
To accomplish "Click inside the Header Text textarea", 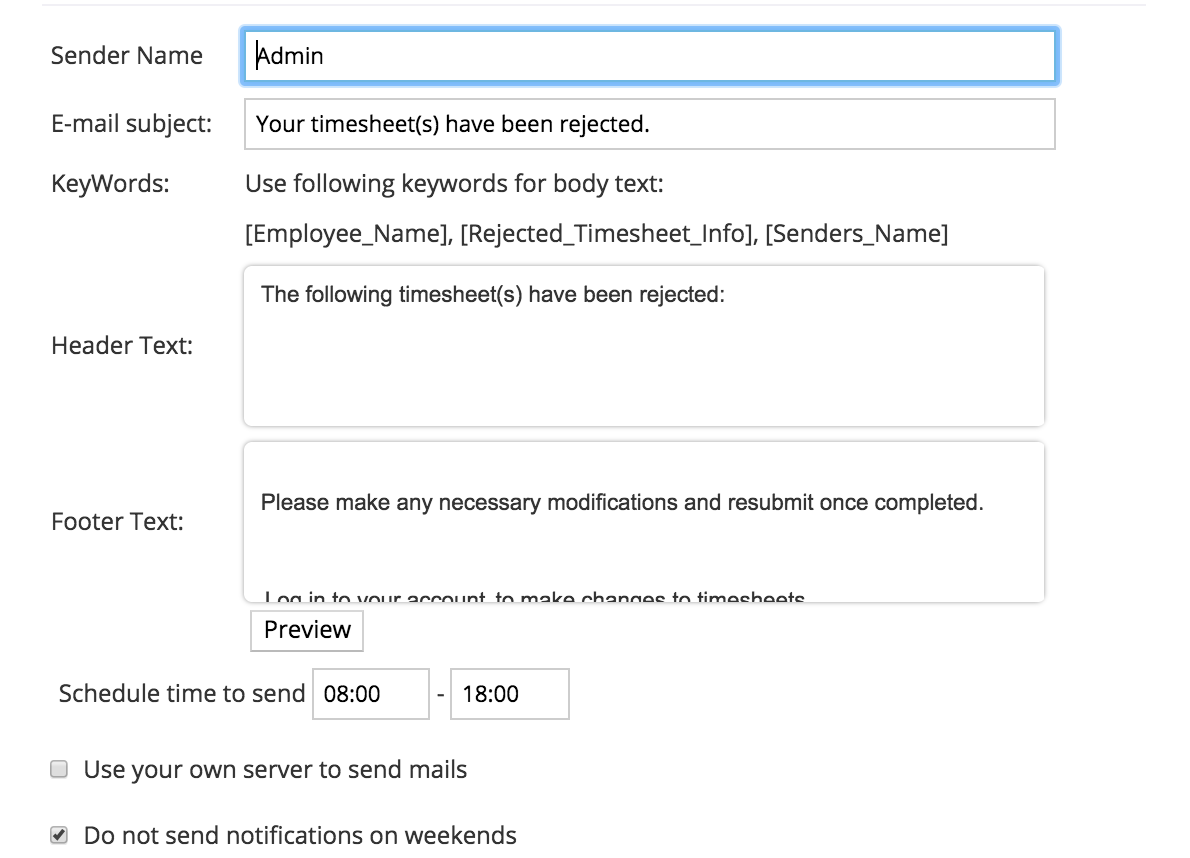I will 643,346.
